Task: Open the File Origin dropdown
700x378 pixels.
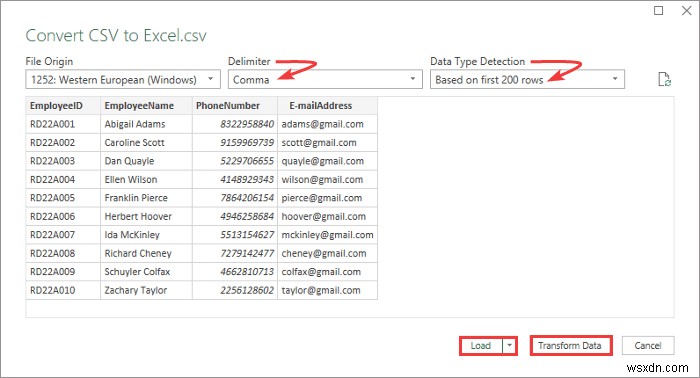Action: coord(123,79)
